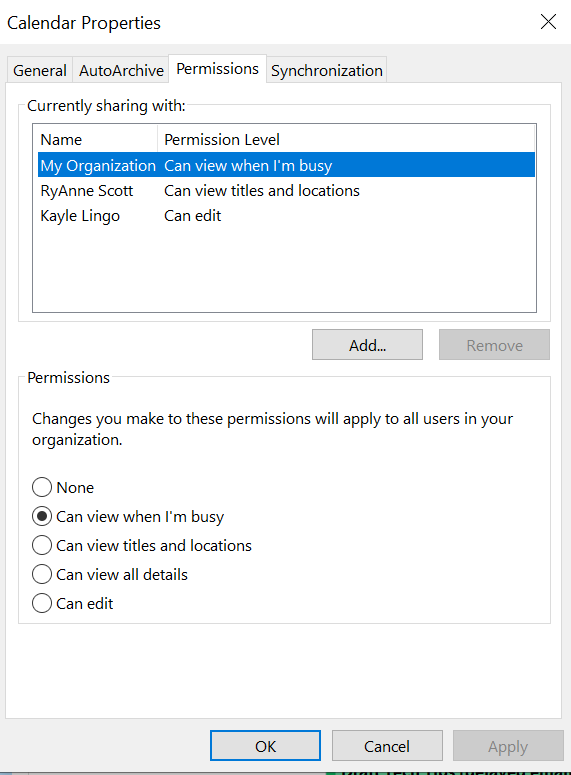571x775 pixels.
Task: Close the Calendar Properties dialog
Action: [x=548, y=22]
